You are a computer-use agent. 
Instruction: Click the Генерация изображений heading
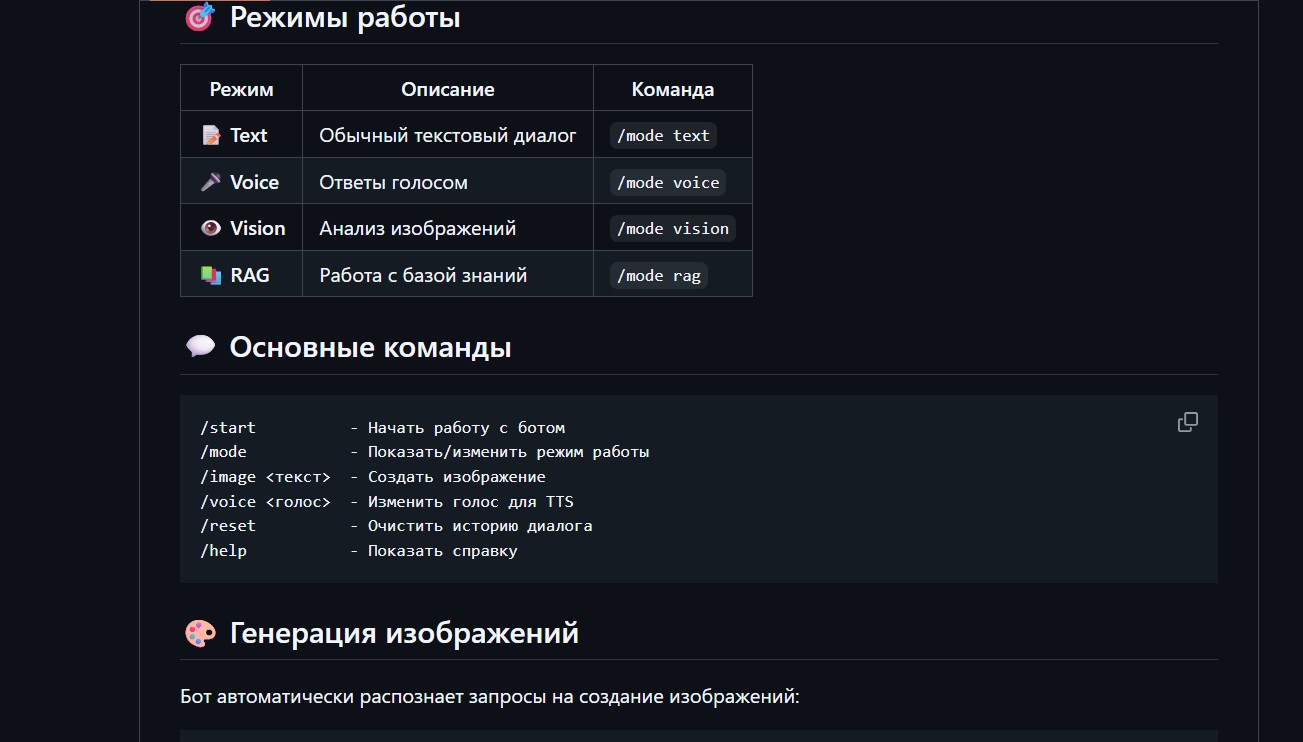pyautogui.click(x=404, y=633)
